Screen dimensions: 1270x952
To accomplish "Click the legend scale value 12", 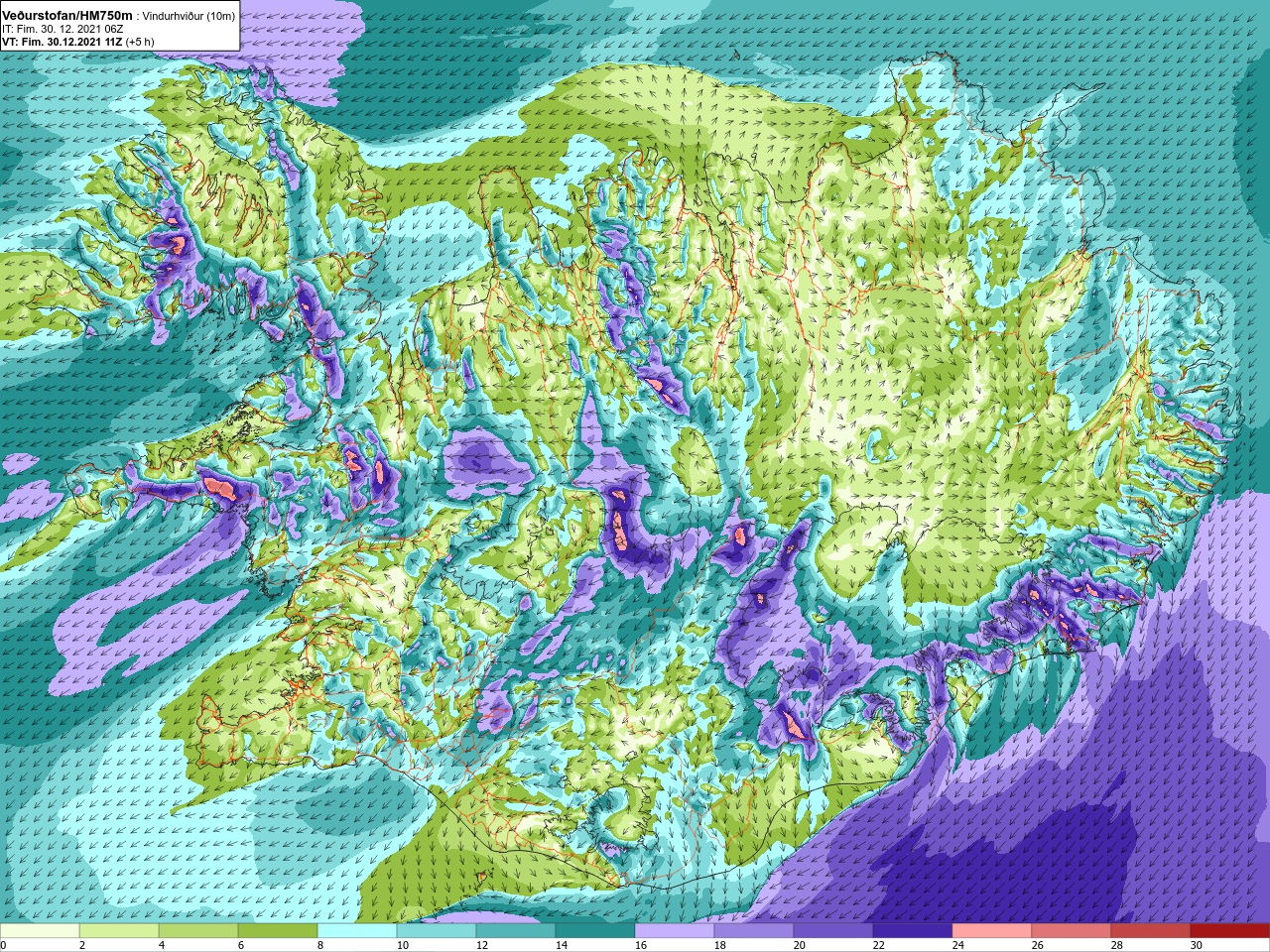I will click(483, 945).
